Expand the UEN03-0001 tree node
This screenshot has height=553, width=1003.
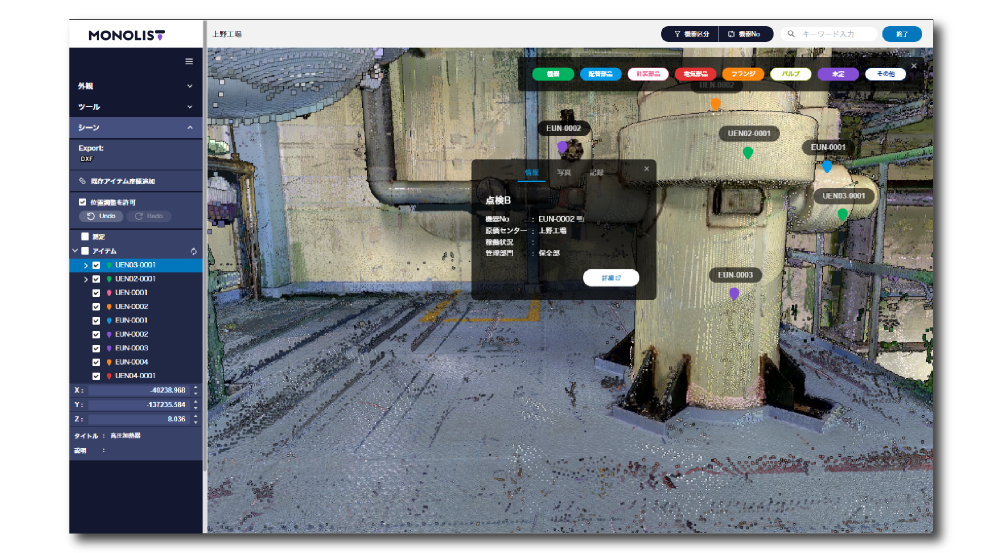86,265
